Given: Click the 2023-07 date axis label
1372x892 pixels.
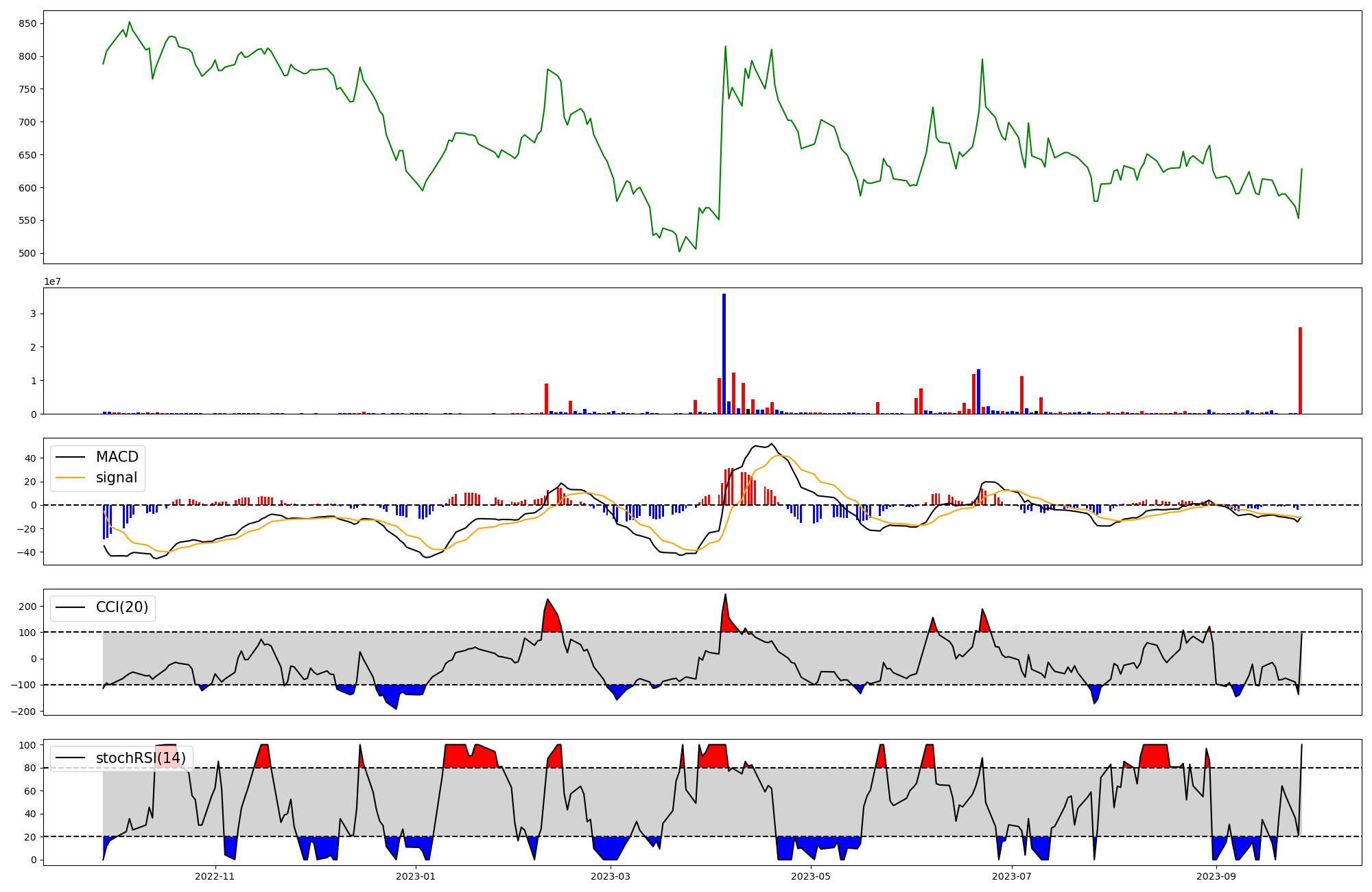Looking at the screenshot, I should click(x=1012, y=876).
